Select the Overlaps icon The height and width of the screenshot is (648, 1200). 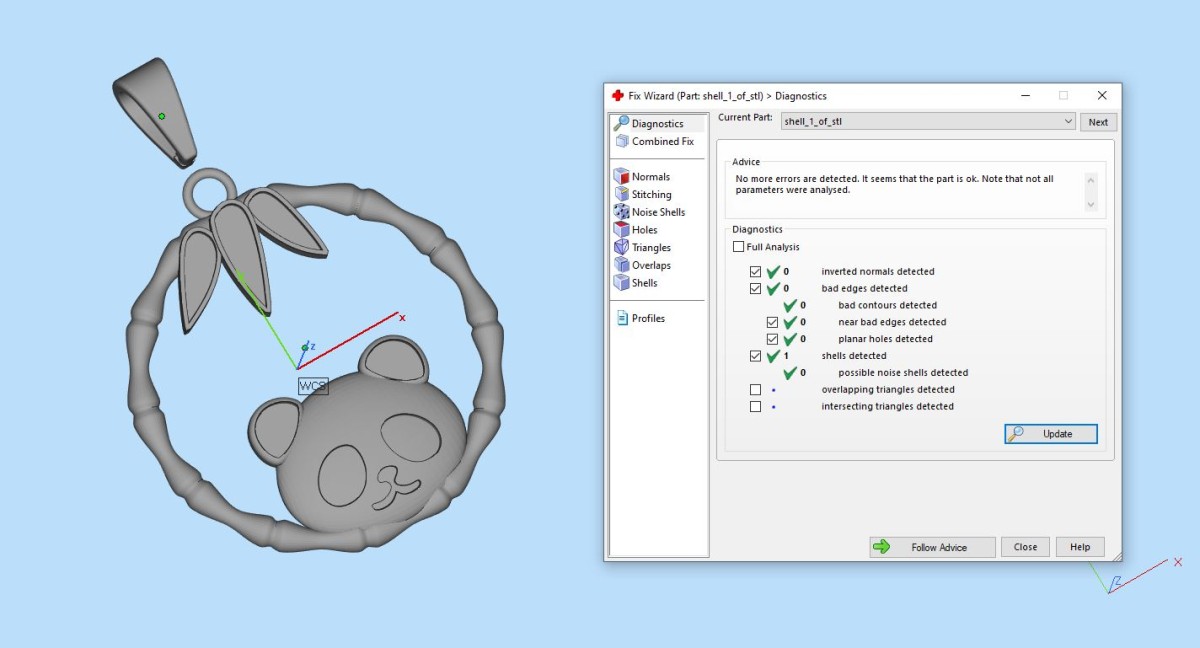[x=621, y=265]
